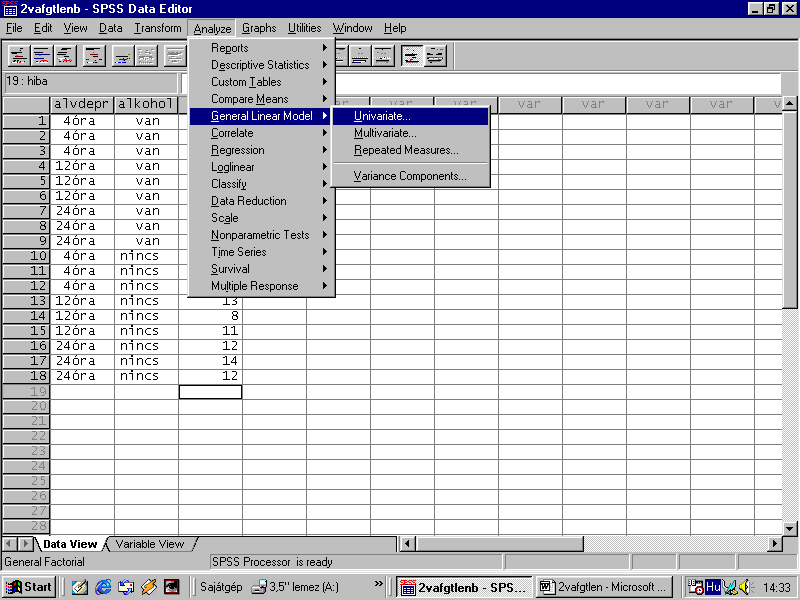Switch to 2vafgtlen Microsoft Word taskbar button
Screen dimensions: 800x600
coord(603,587)
